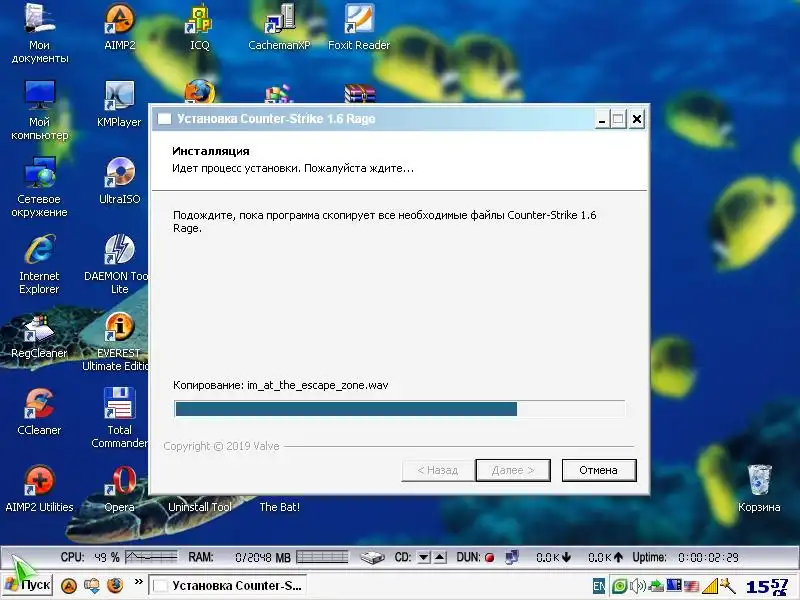Click the show desktop quick launch icon

(92, 585)
